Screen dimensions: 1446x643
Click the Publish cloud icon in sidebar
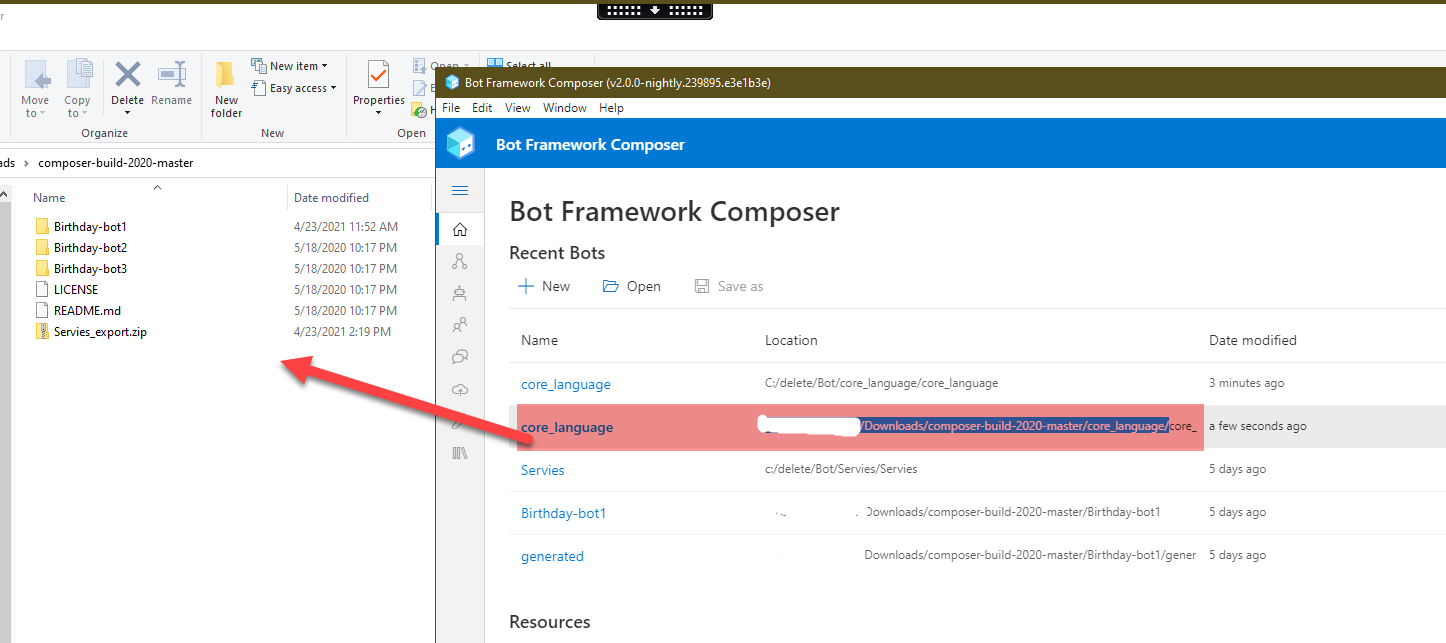pyautogui.click(x=460, y=389)
